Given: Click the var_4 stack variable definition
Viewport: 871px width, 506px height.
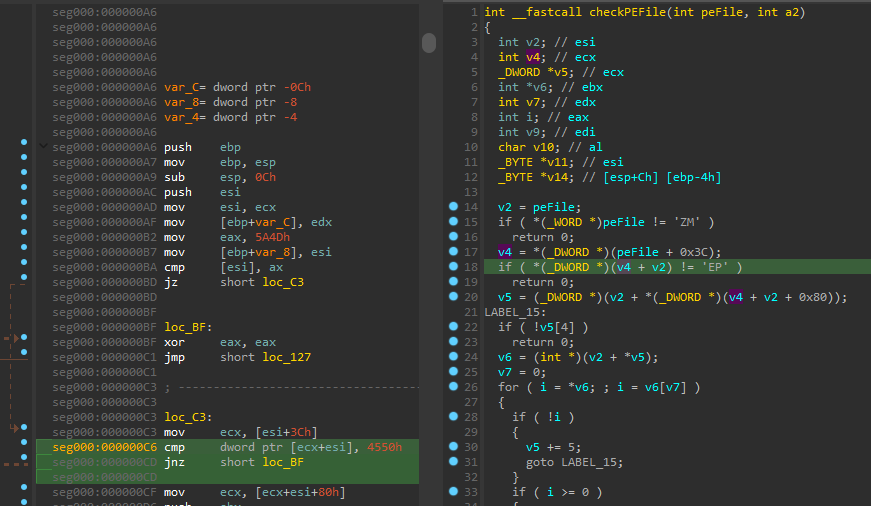Looking at the screenshot, I should pos(182,117).
